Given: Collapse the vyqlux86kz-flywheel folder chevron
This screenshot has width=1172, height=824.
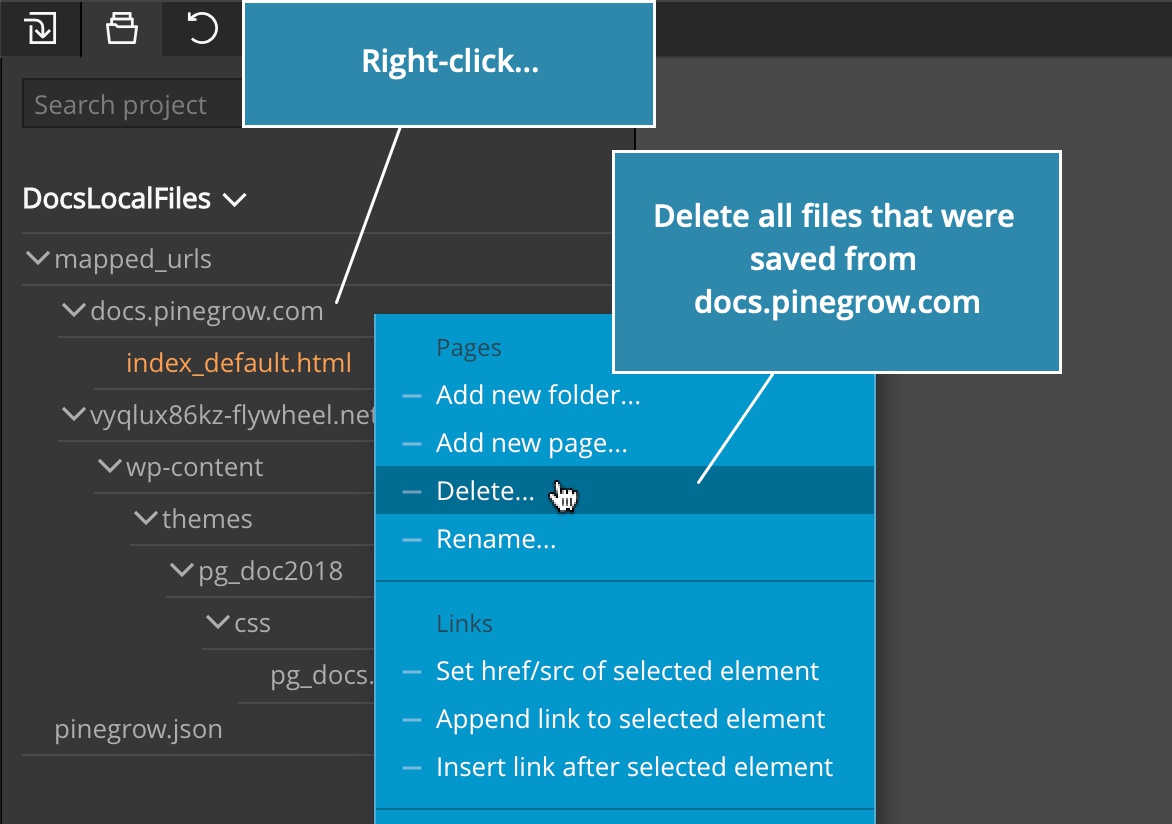Looking at the screenshot, I should coord(73,413).
